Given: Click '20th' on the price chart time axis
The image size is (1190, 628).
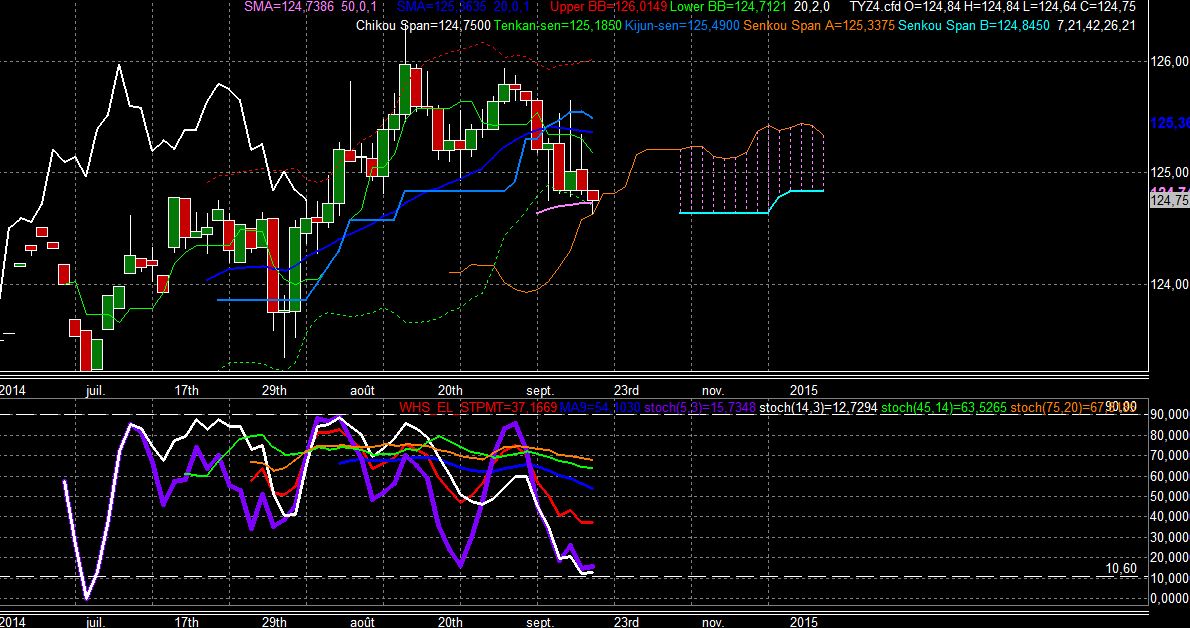Looking at the screenshot, I should tap(450, 390).
